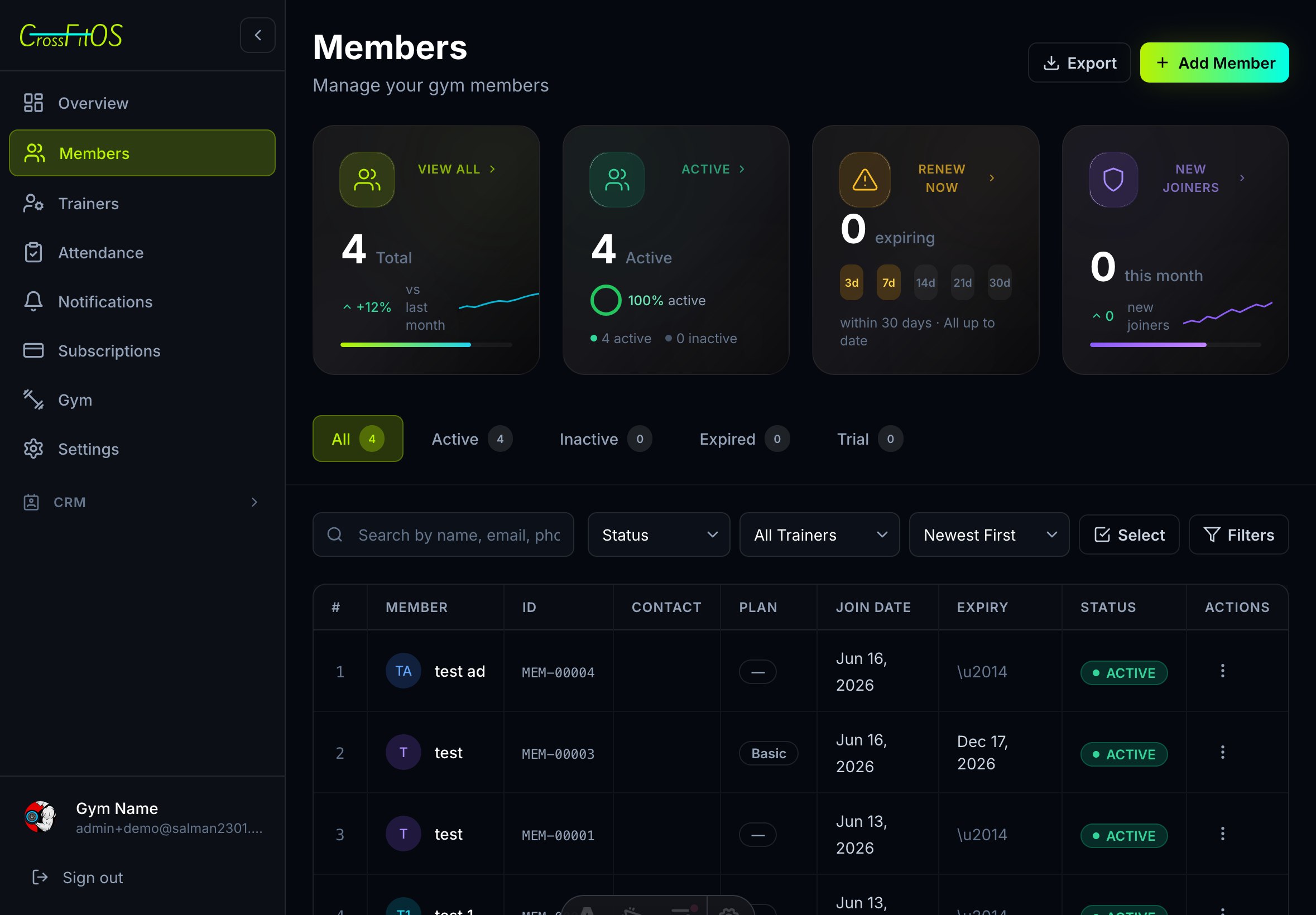Screen dimensions: 1316x915
Task: Sign out of the account
Action: coord(78,877)
